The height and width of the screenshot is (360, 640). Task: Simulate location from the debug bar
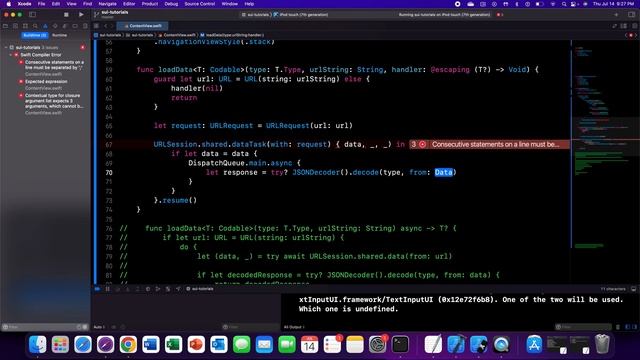coord(178,289)
